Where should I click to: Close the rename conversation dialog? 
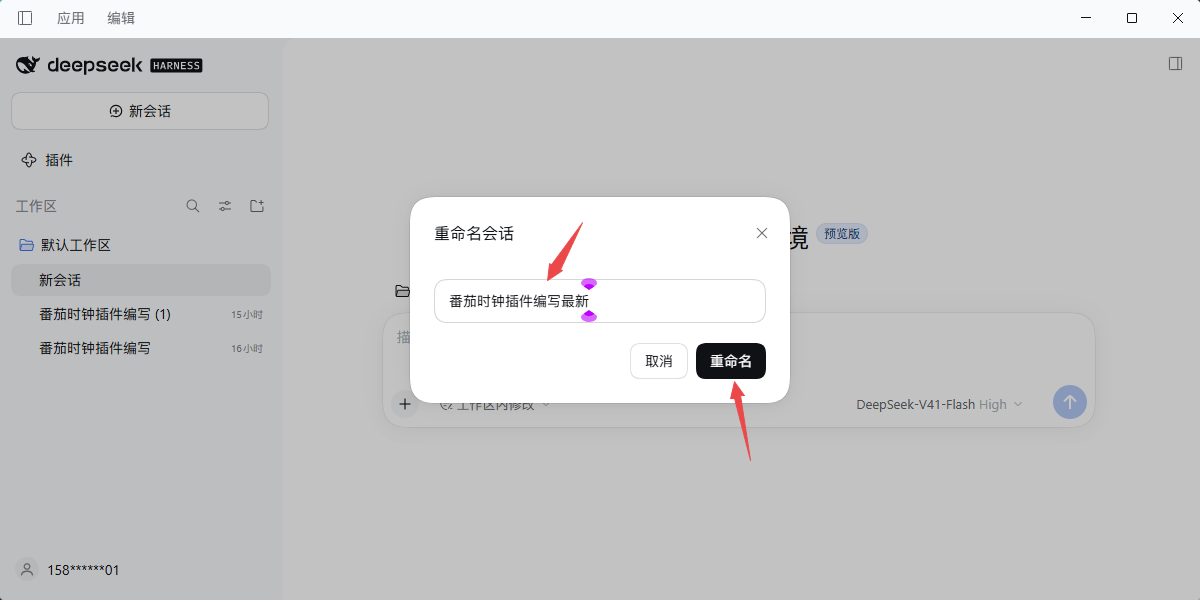pyautogui.click(x=762, y=233)
